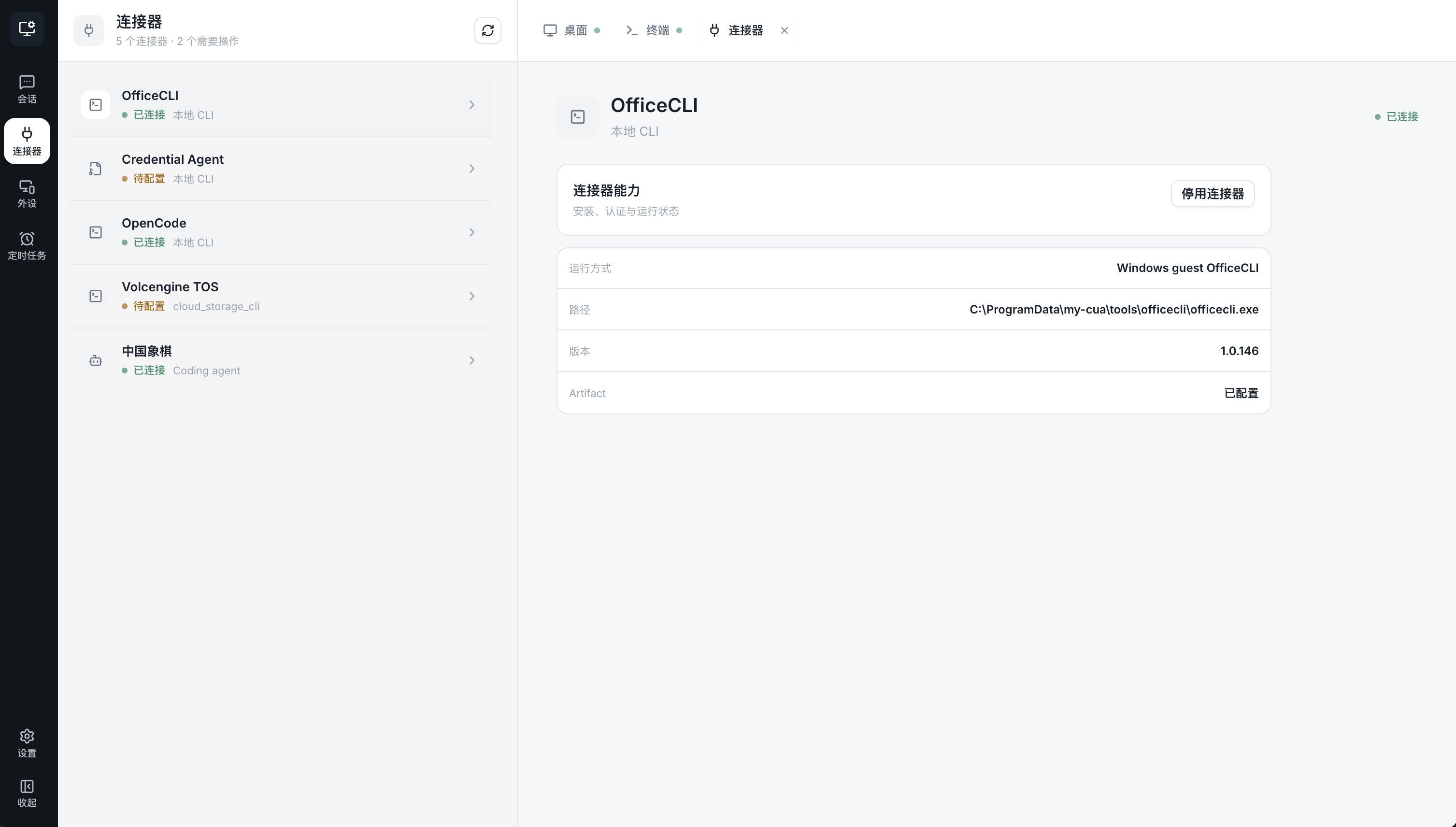1456x827 pixels.
Task: Click cloud_storage_cli label
Action: pos(216,306)
